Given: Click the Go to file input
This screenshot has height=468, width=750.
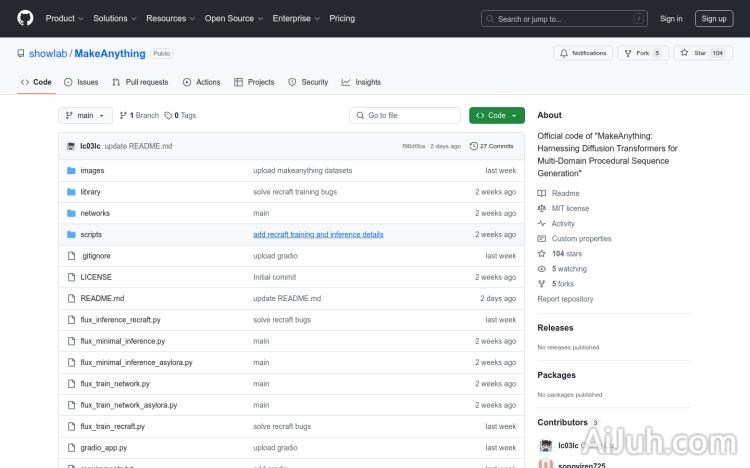Looking at the screenshot, I should [404, 116].
